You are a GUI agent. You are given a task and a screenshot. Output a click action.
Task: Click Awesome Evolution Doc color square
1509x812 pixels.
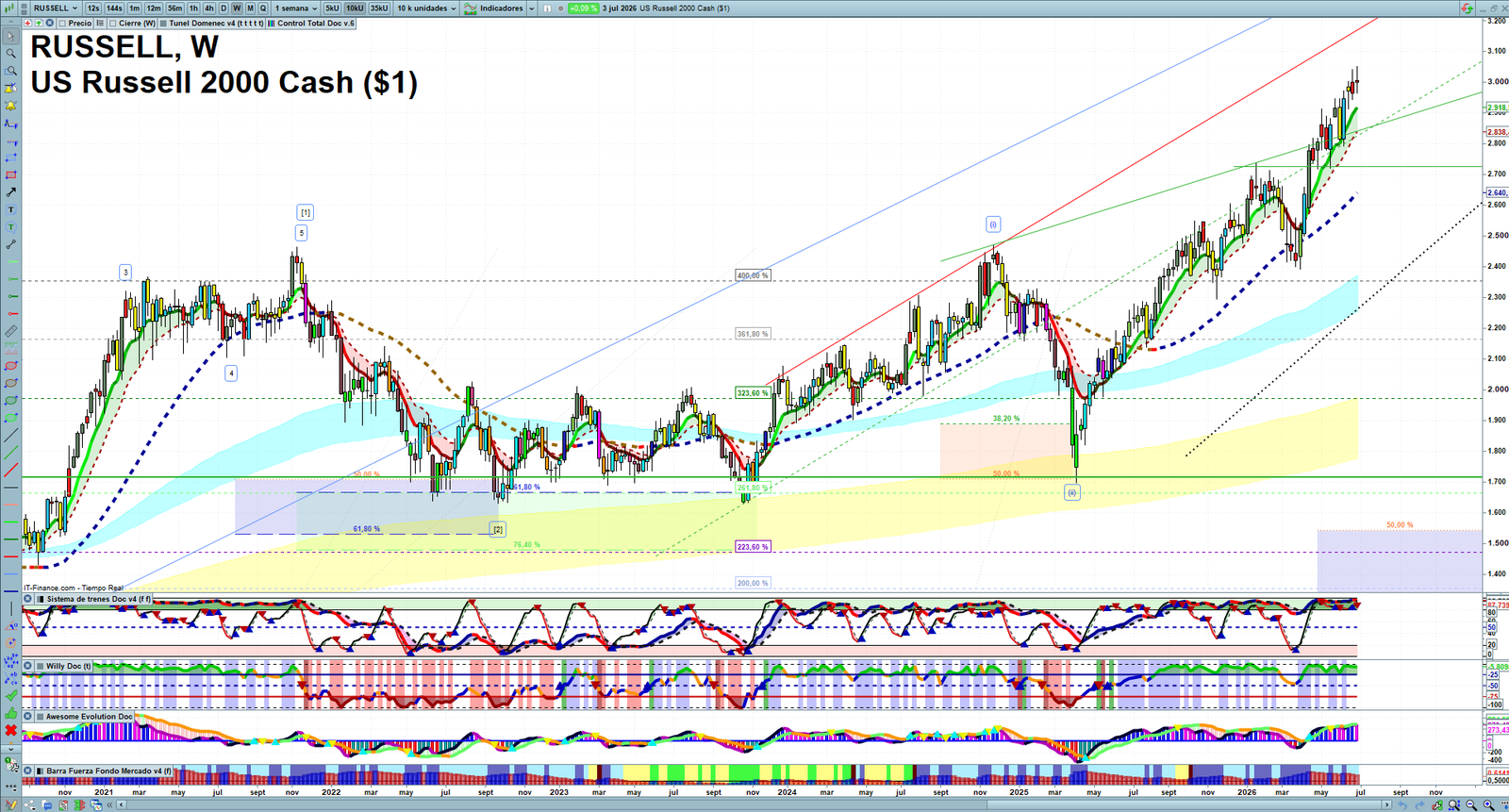click(41, 717)
